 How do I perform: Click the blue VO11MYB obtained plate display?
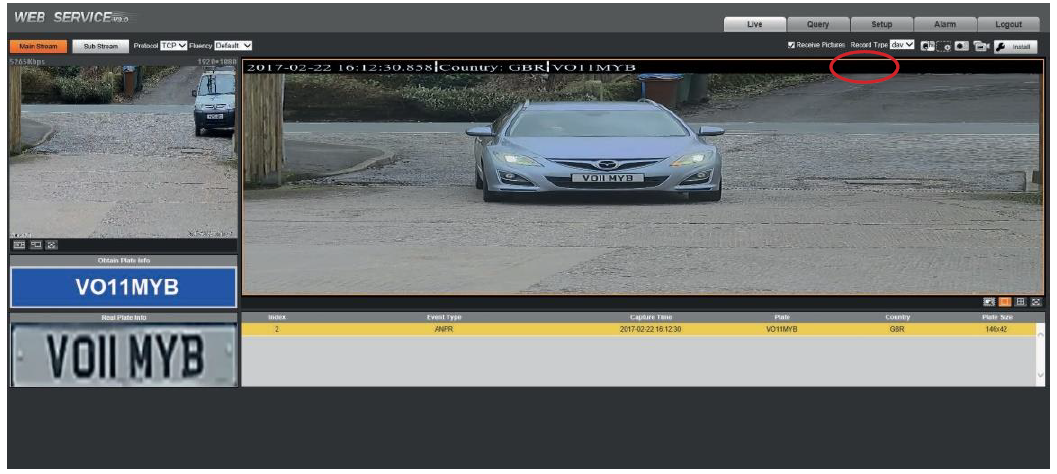click(x=123, y=287)
